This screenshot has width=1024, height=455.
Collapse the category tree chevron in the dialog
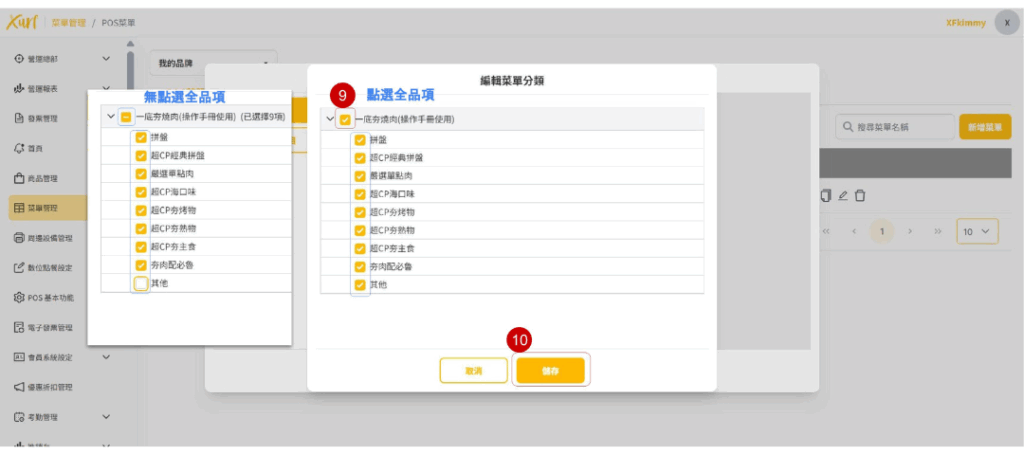pyautogui.click(x=330, y=119)
